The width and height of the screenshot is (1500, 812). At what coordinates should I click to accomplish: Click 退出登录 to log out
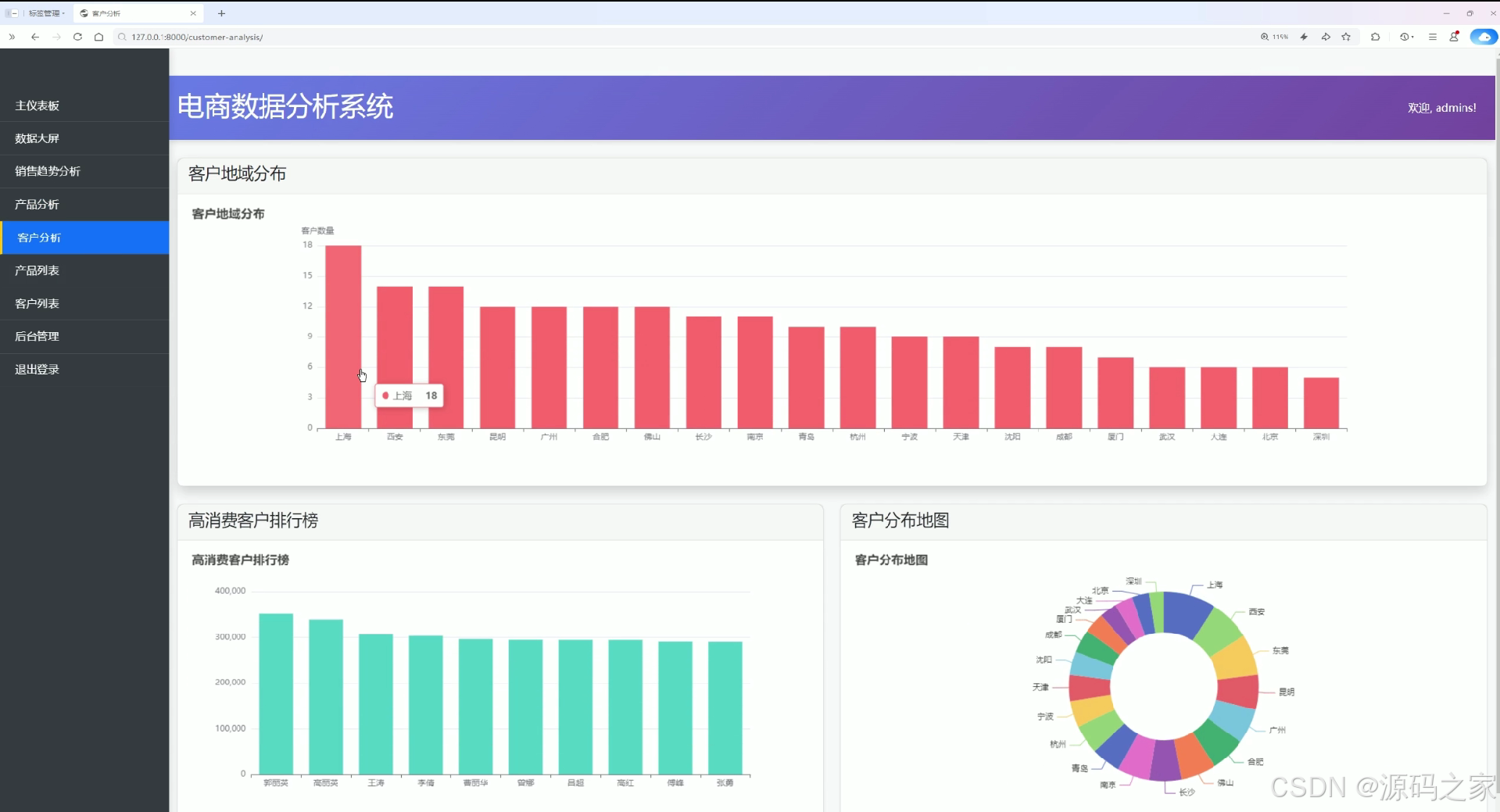84,369
